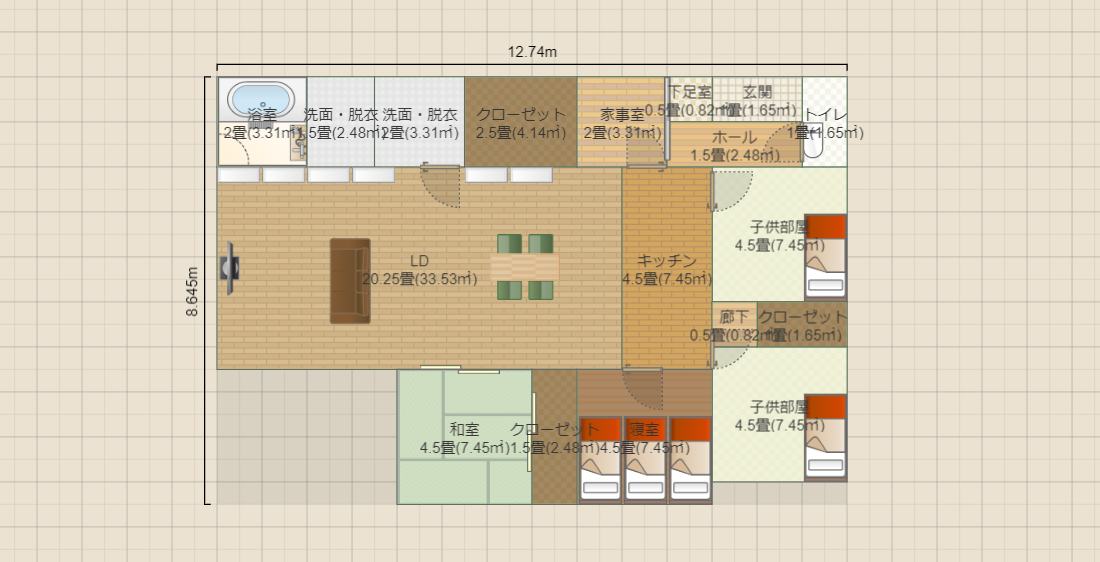Select the middle bed in the 寝室
Screen dimensions: 1100x562
click(645, 460)
